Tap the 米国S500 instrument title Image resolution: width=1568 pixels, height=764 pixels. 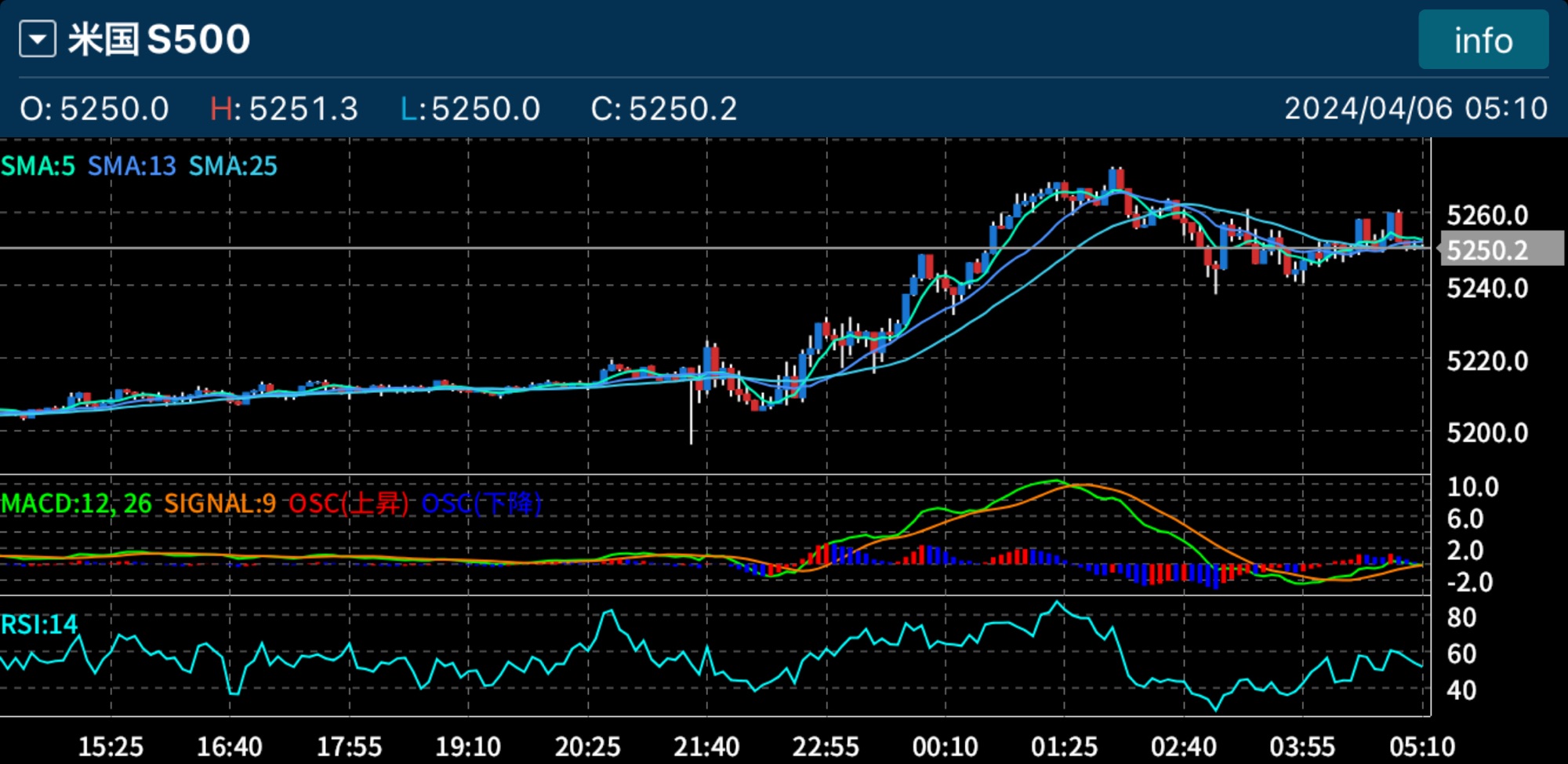[159, 39]
